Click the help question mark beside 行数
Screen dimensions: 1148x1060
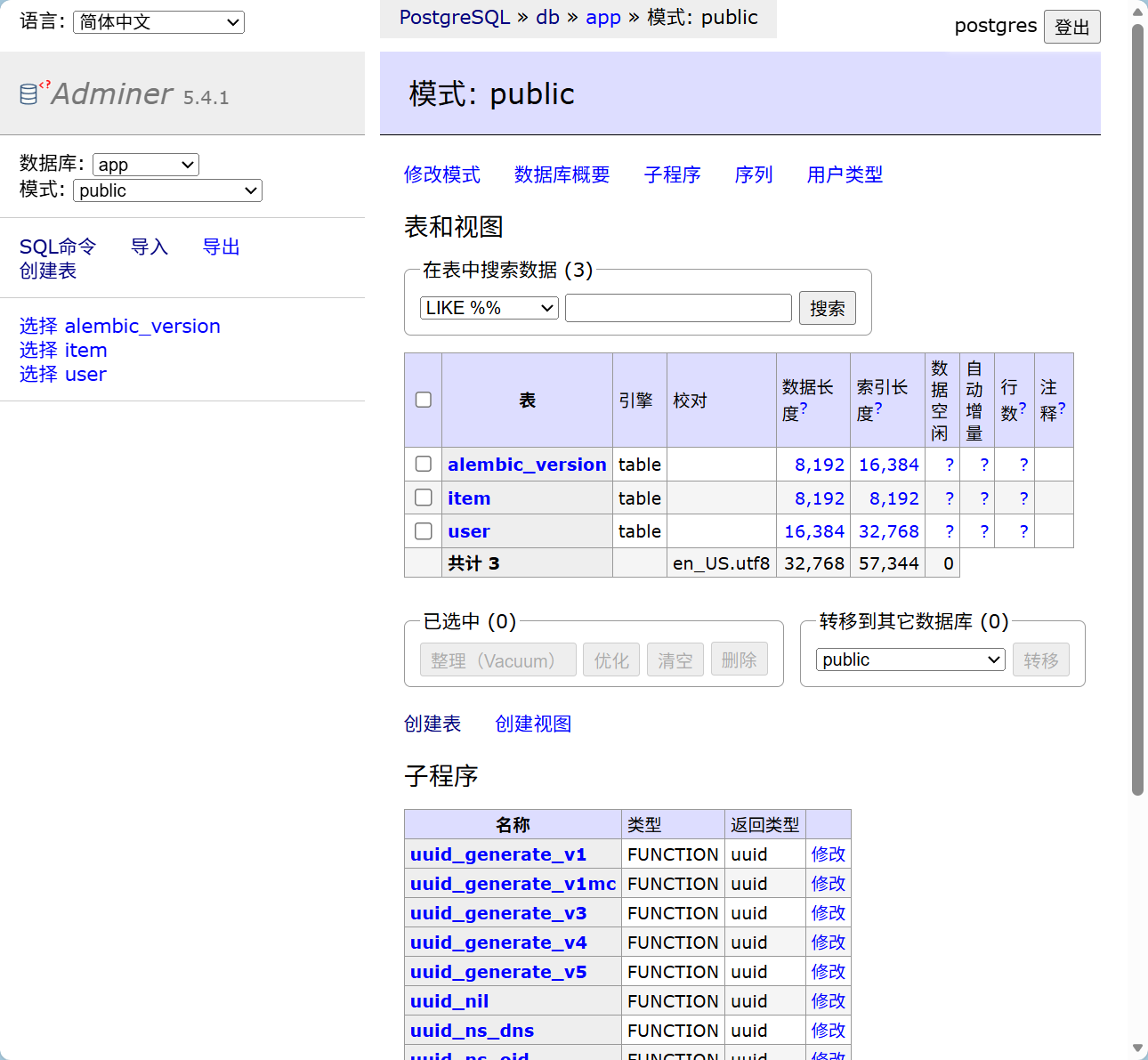tap(1023, 409)
